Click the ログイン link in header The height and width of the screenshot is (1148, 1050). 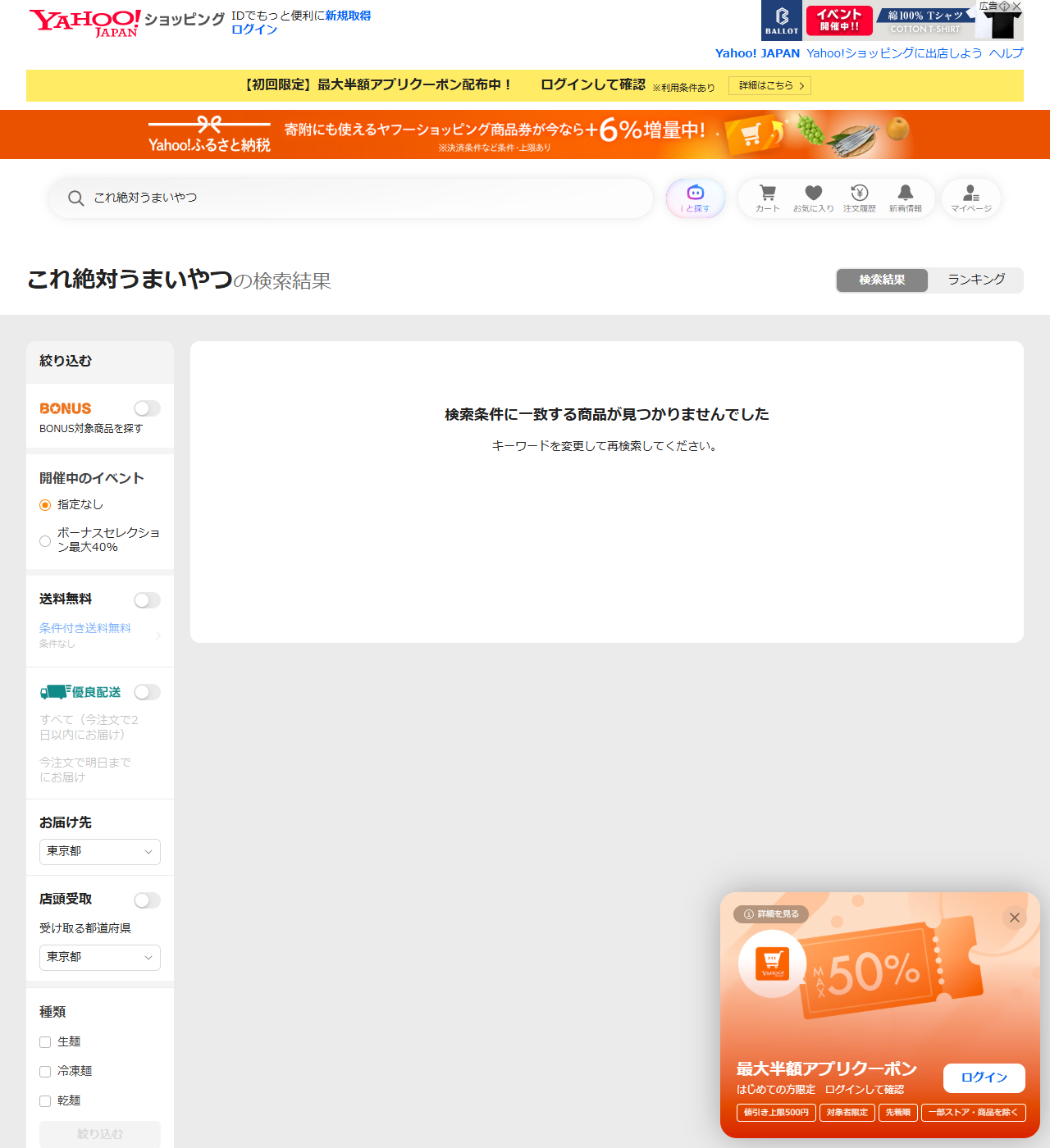[254, 30]
